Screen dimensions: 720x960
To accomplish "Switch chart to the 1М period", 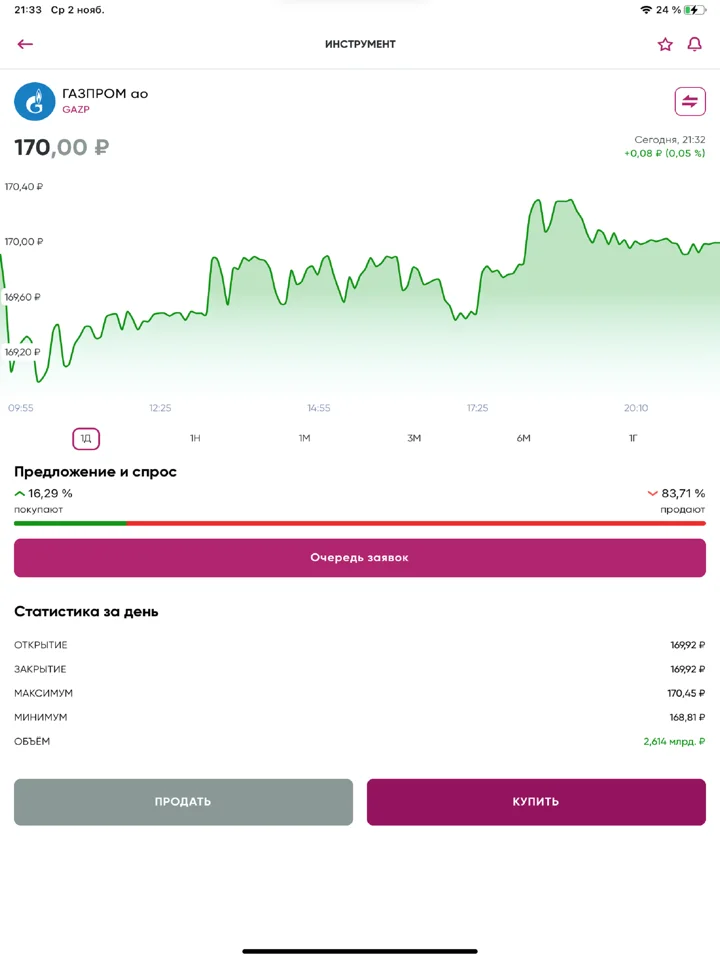I will pos(304,438).
